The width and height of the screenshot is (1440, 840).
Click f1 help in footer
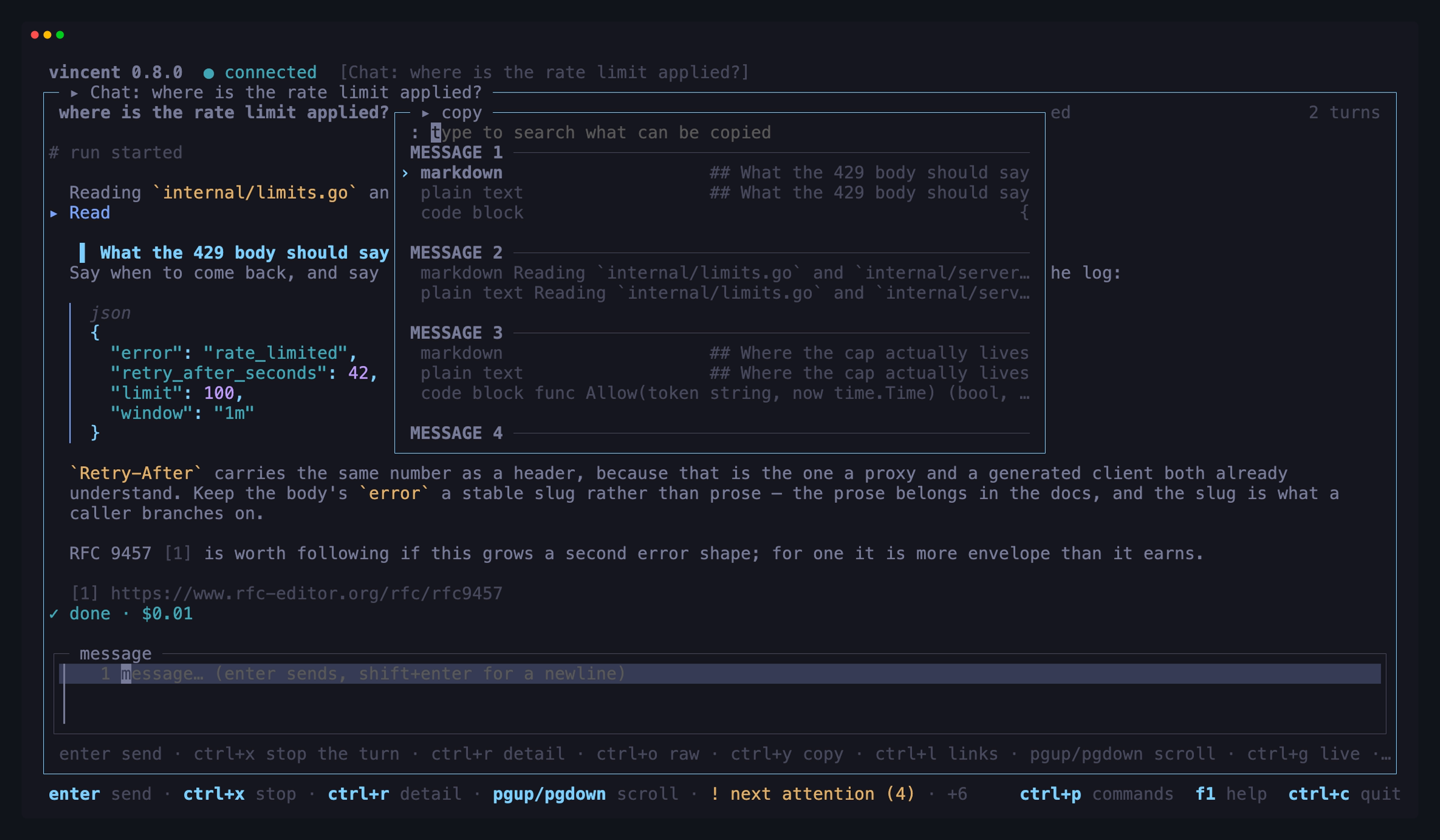[1231, 794]
